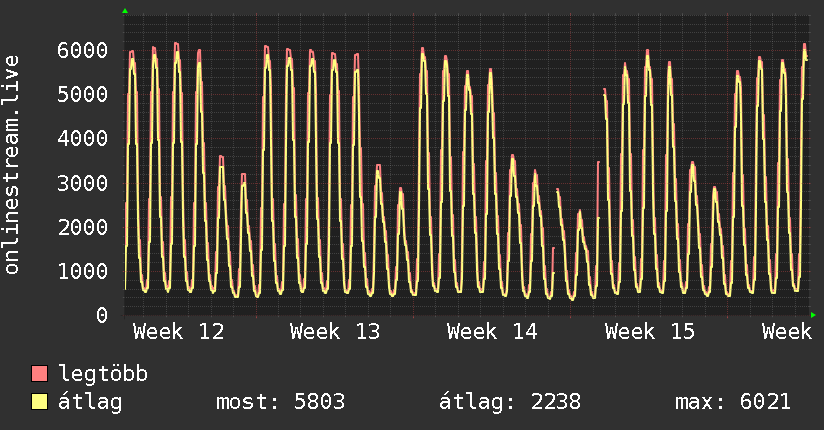
Task: Click the onlinestream.live vertical axis title
Action: tap(11, 165)
